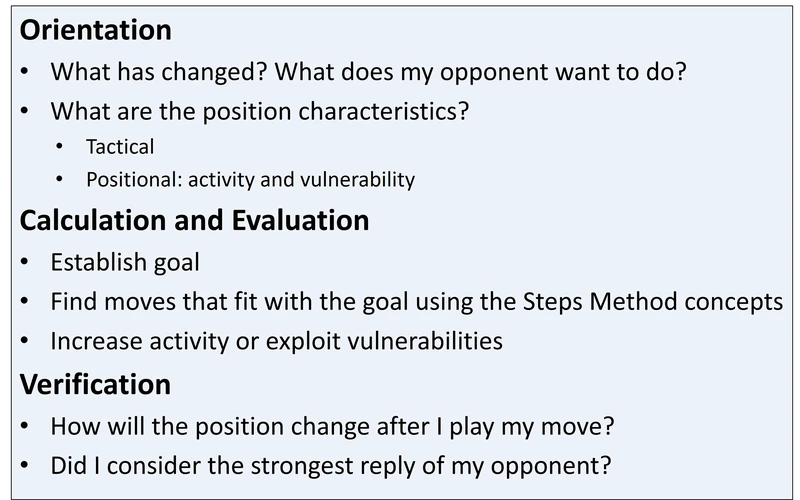Select "Increase activity or exploit vulnerabilities" line
This screenshot has height=500, width=800.
(x=276, y=341)
